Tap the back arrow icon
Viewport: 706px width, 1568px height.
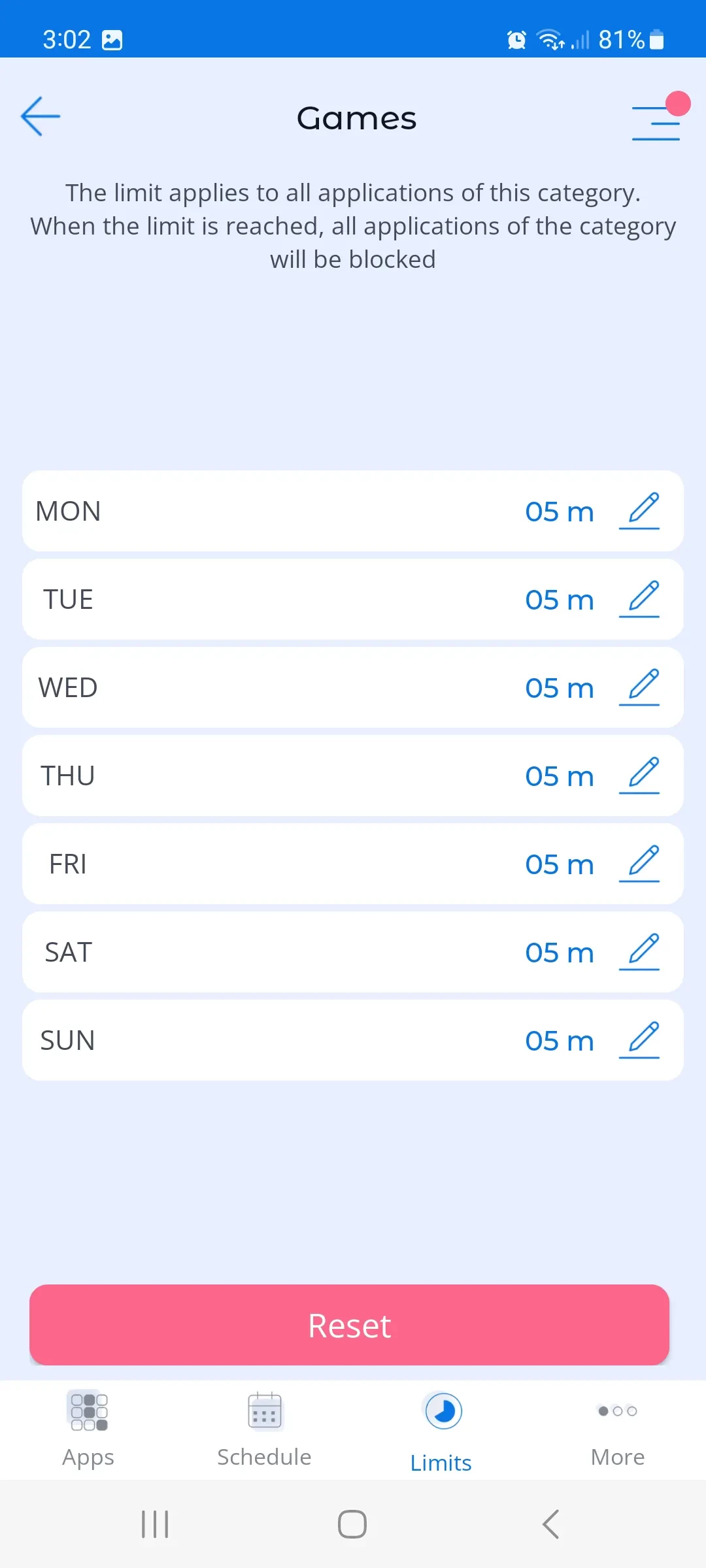[x=41, y=117]
